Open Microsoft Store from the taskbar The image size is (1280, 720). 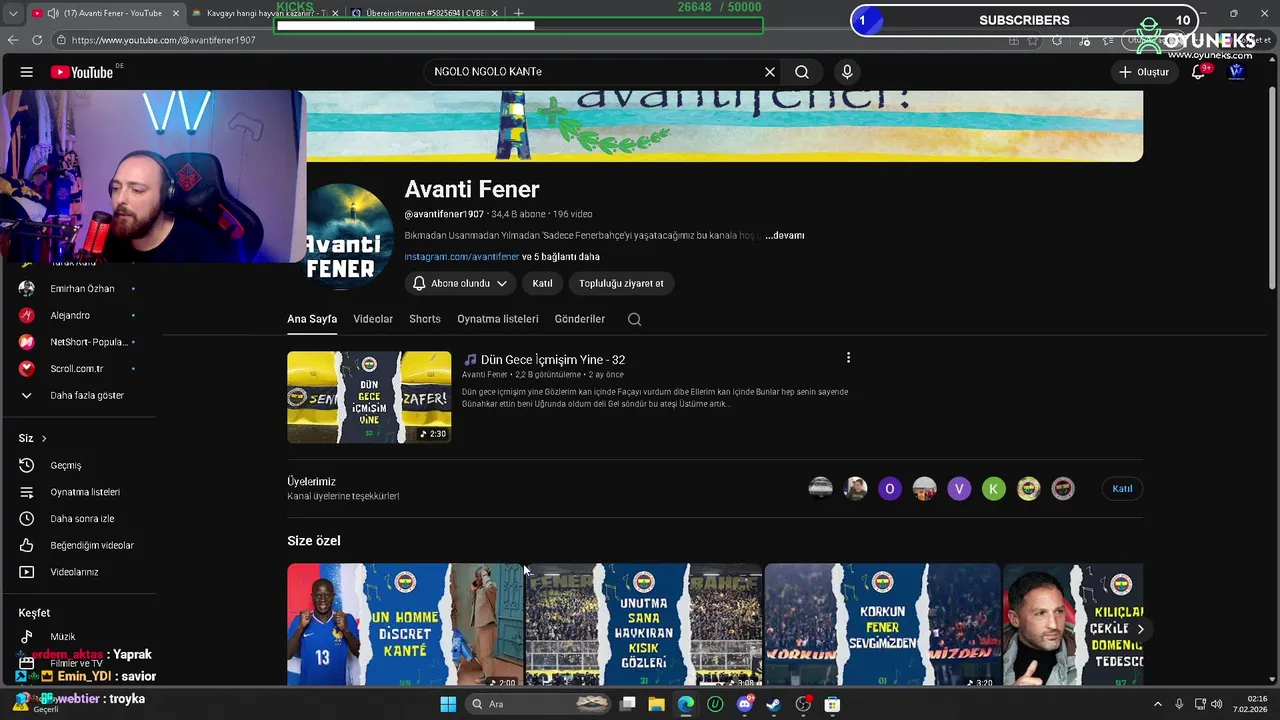tap(832, 704)
